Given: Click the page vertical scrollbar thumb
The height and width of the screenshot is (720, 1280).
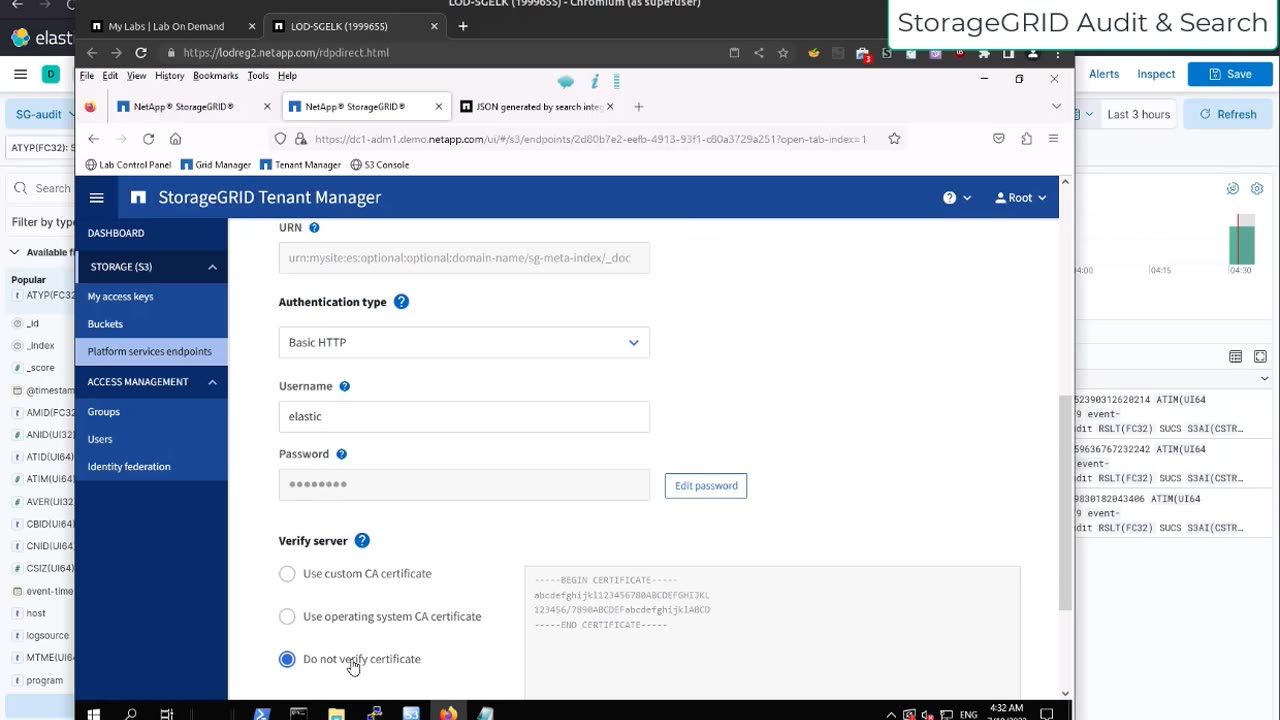Looking at the screenshot, I should (x=1065, y=502).
